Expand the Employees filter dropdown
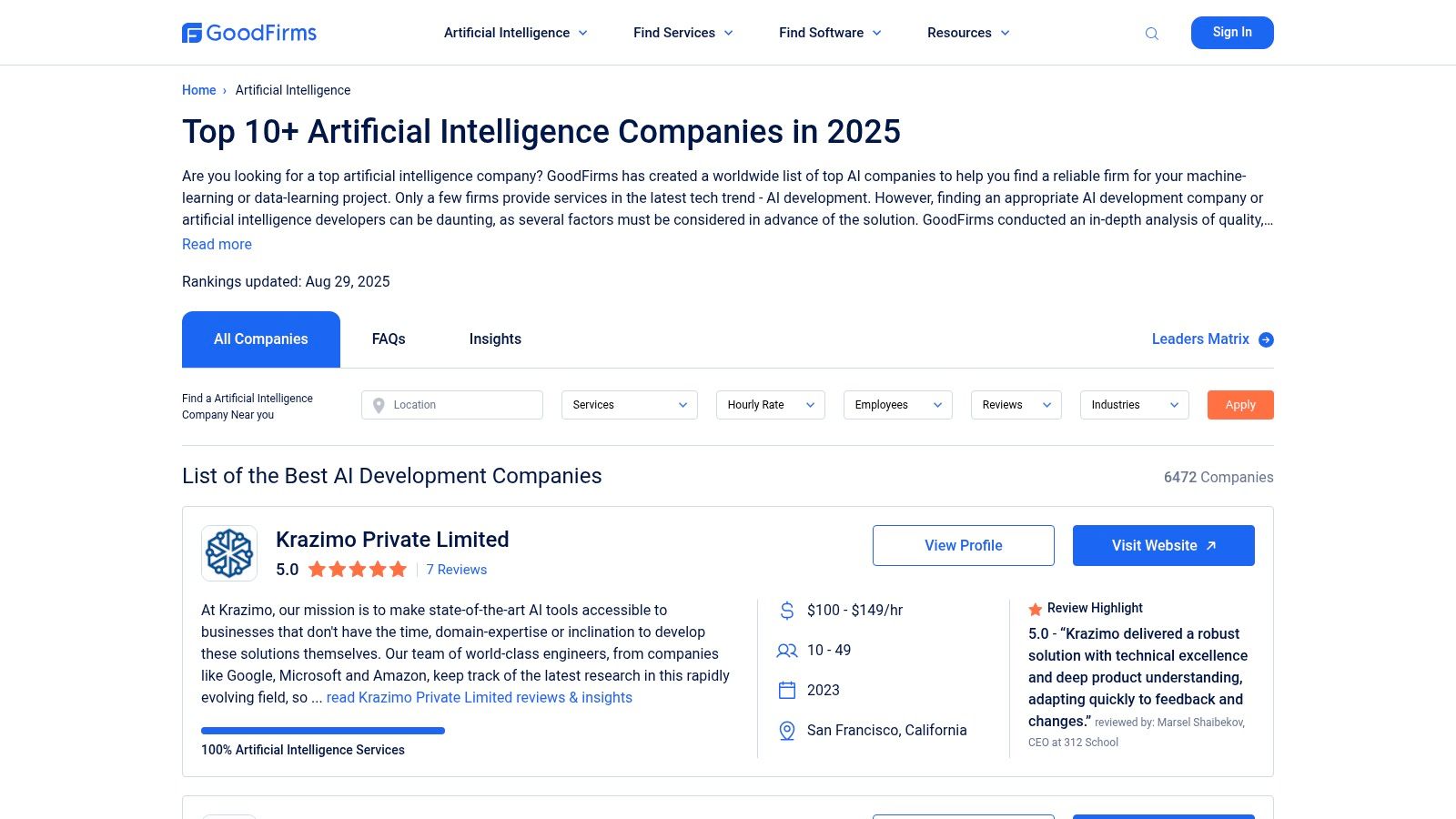 (898, 405)
